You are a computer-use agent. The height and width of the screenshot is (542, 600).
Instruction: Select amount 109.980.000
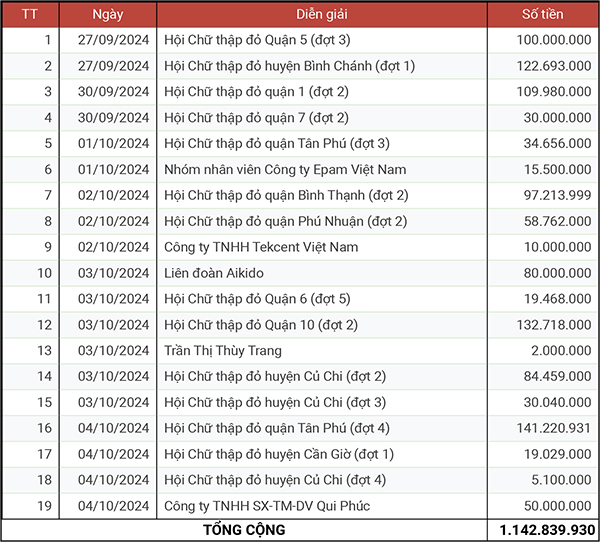[x=554, y=92]
